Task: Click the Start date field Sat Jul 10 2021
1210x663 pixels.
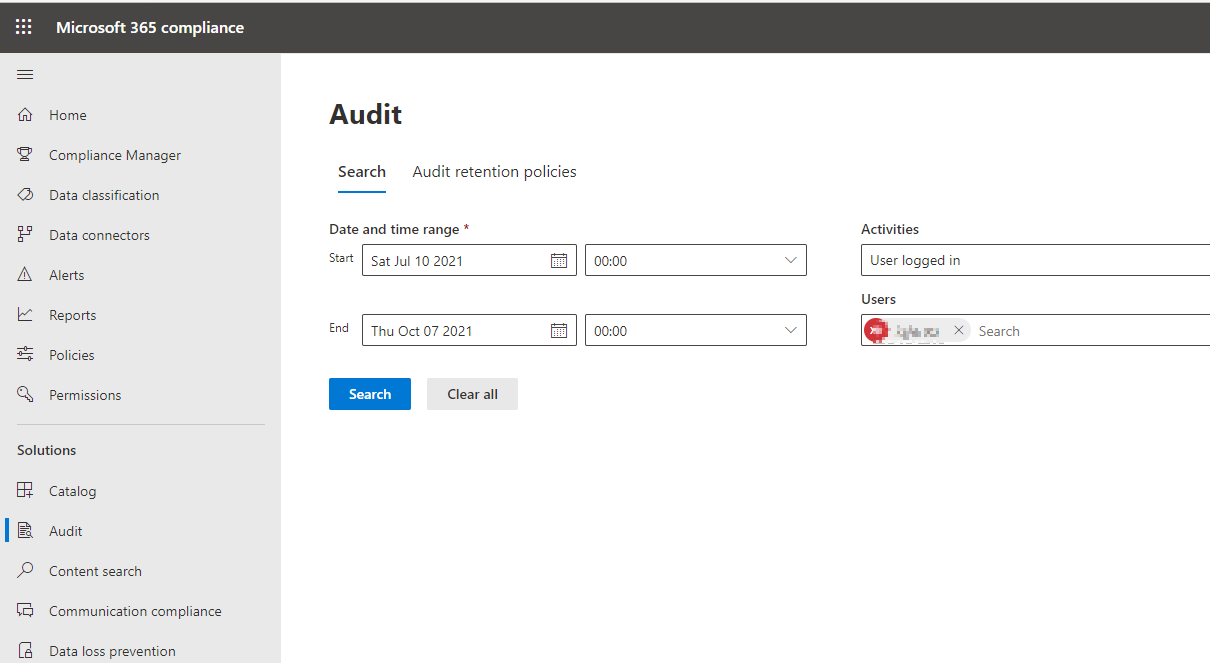Action: point(469,260)
